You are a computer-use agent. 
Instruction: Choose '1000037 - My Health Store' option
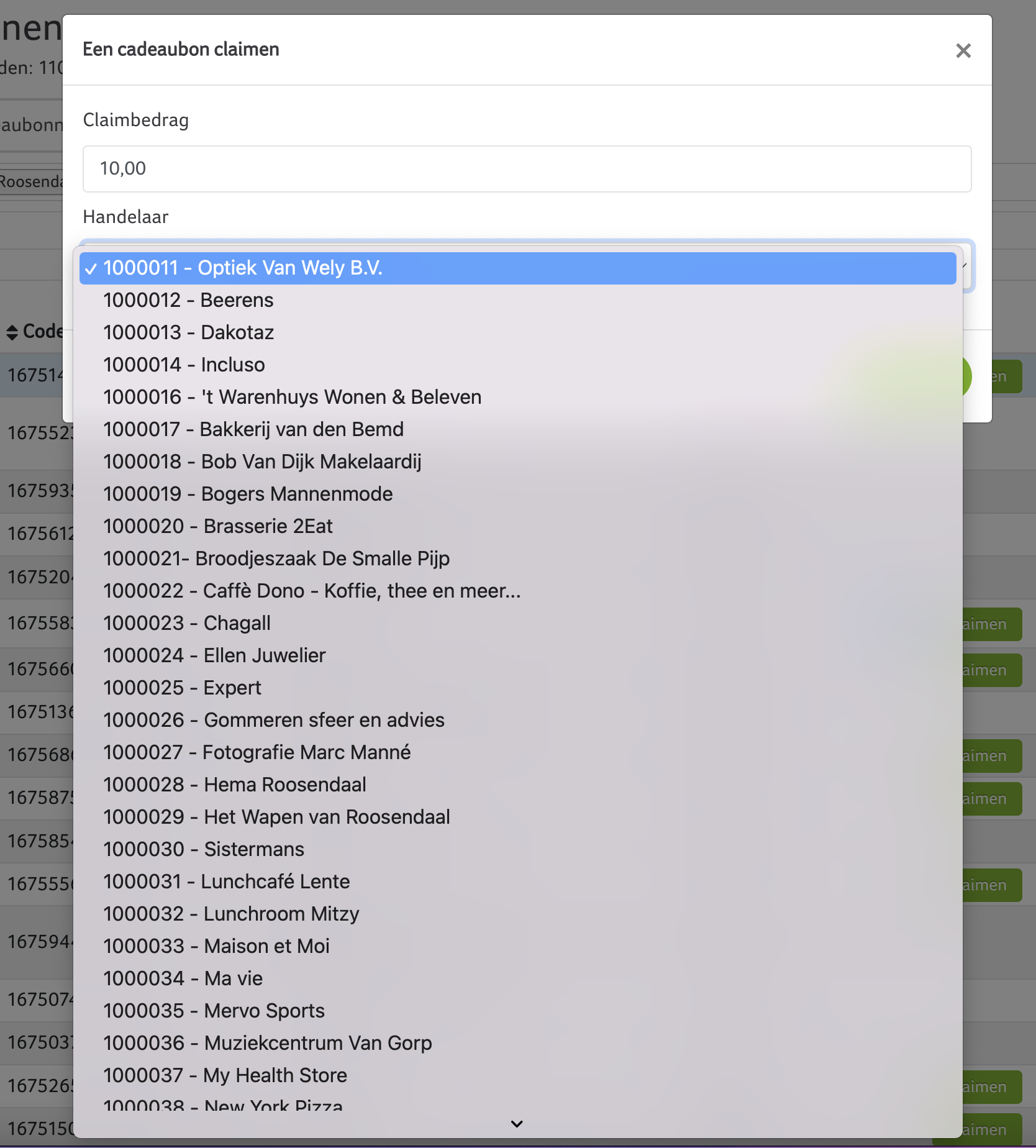point(517,1075)
